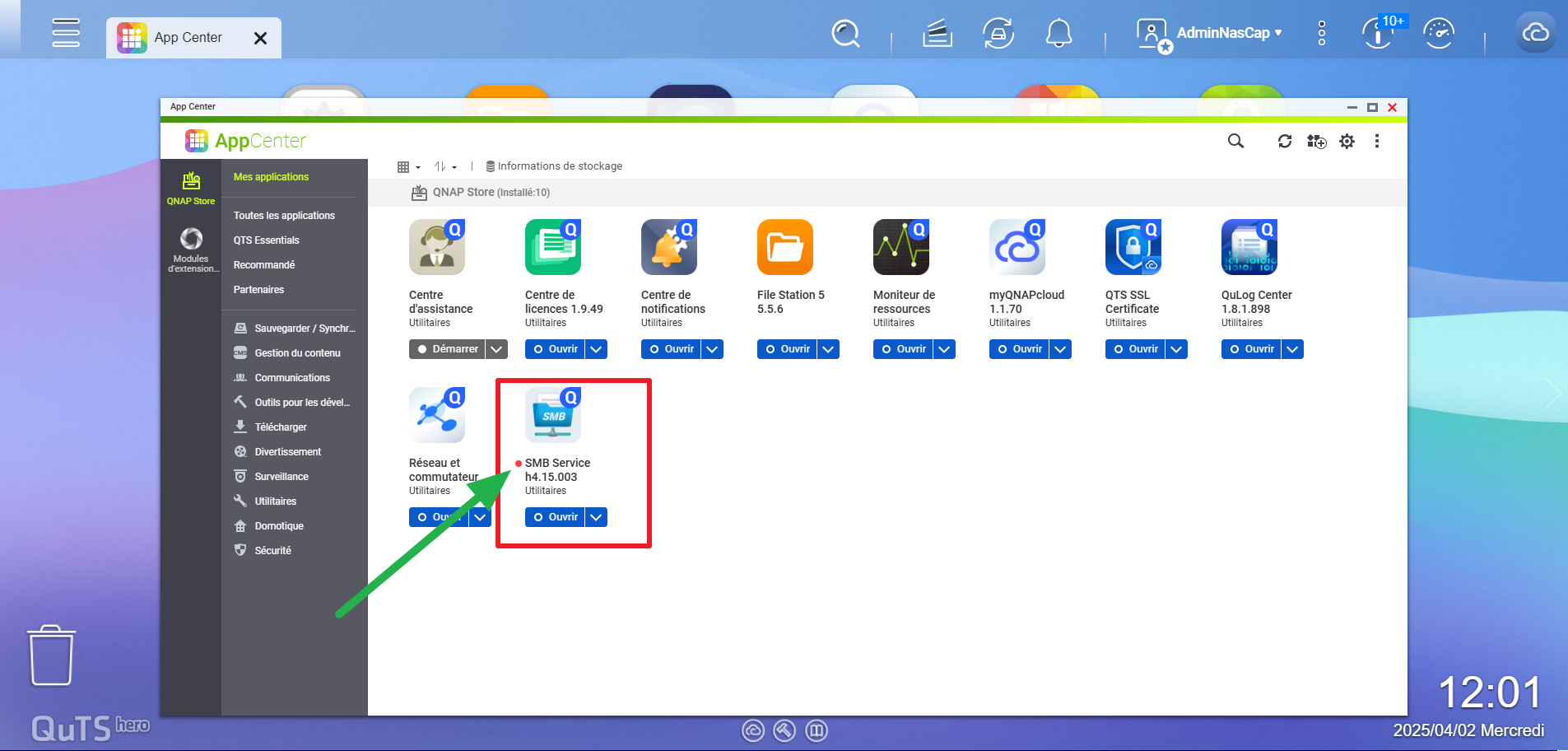
Task: Open SMB Service with Ouvrir
Action: [x=555, y=517]
